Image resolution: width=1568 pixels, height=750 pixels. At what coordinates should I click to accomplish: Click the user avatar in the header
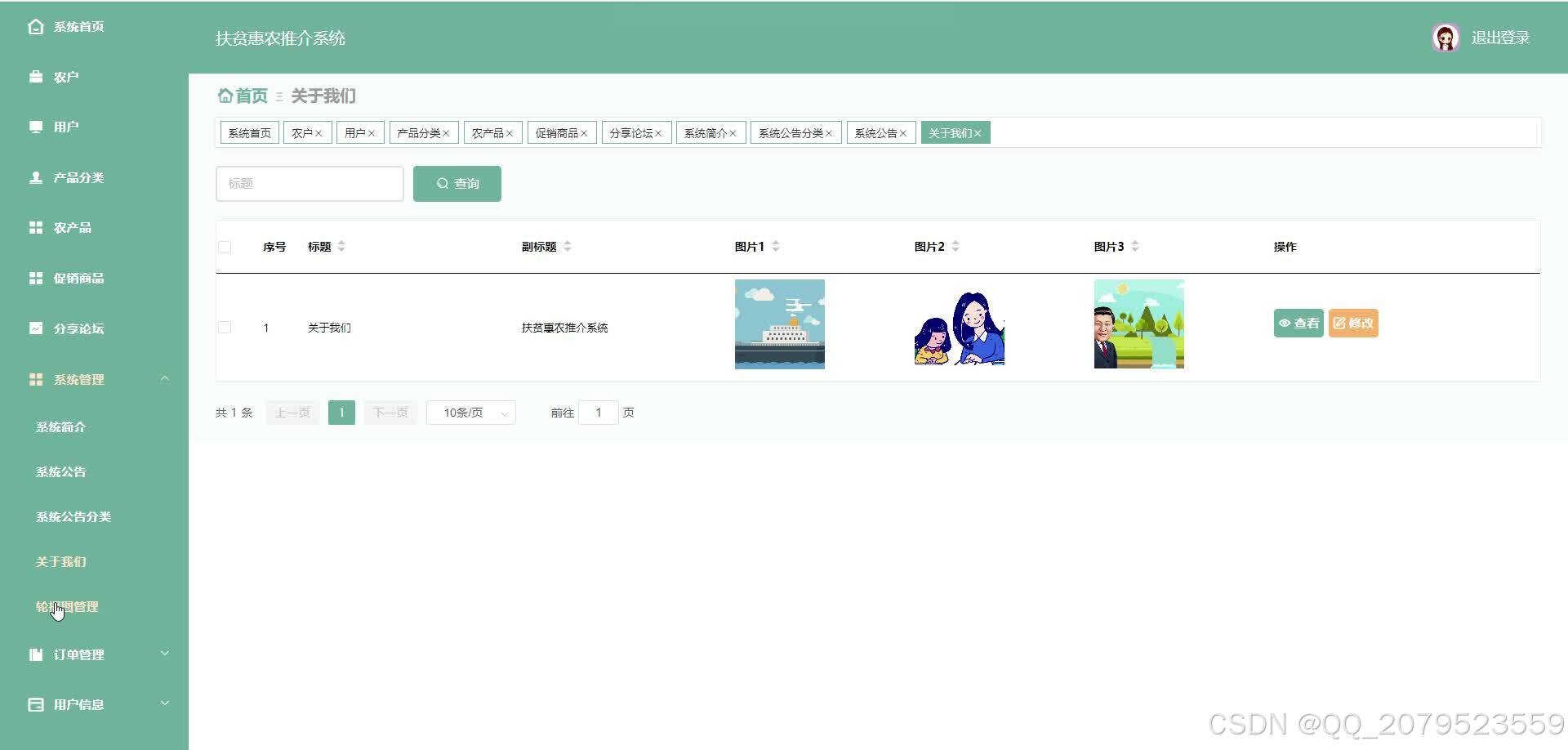click(1445, 38)
